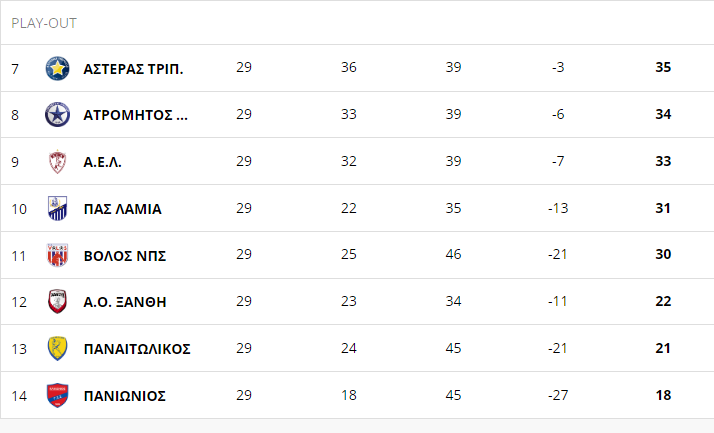Viewport: 714px width, 433px height.
Task: Open the Α.Ε.Λ. club crest
Action: coord(57,162)
